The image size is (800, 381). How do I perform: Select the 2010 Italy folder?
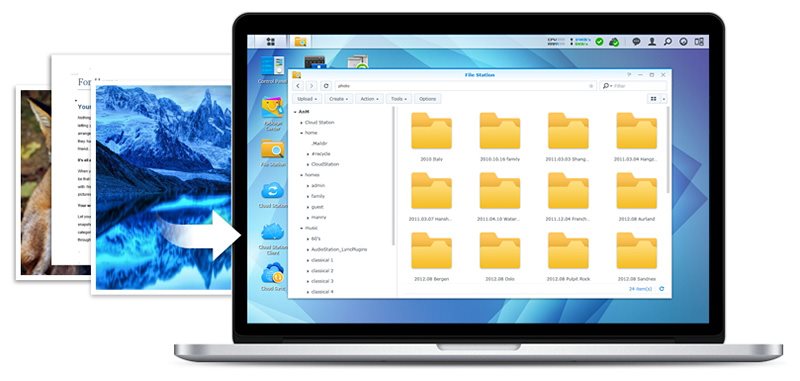click(432, 131)
